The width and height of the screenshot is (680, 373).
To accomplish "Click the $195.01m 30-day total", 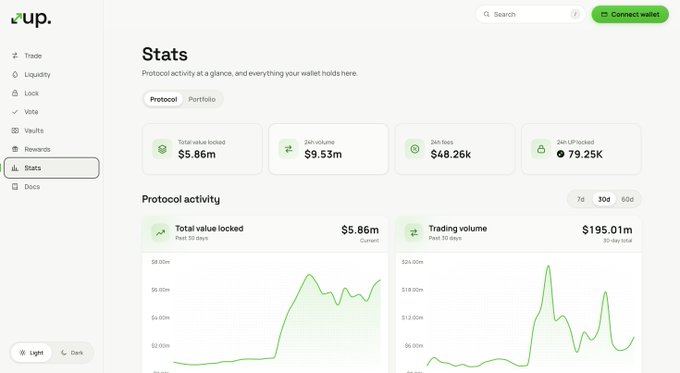I will 607,230.
